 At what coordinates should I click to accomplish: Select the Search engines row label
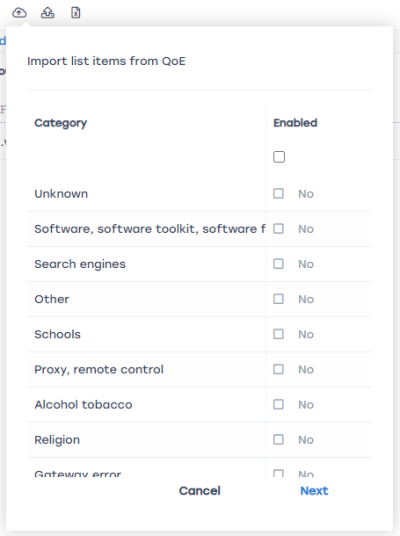80,264
